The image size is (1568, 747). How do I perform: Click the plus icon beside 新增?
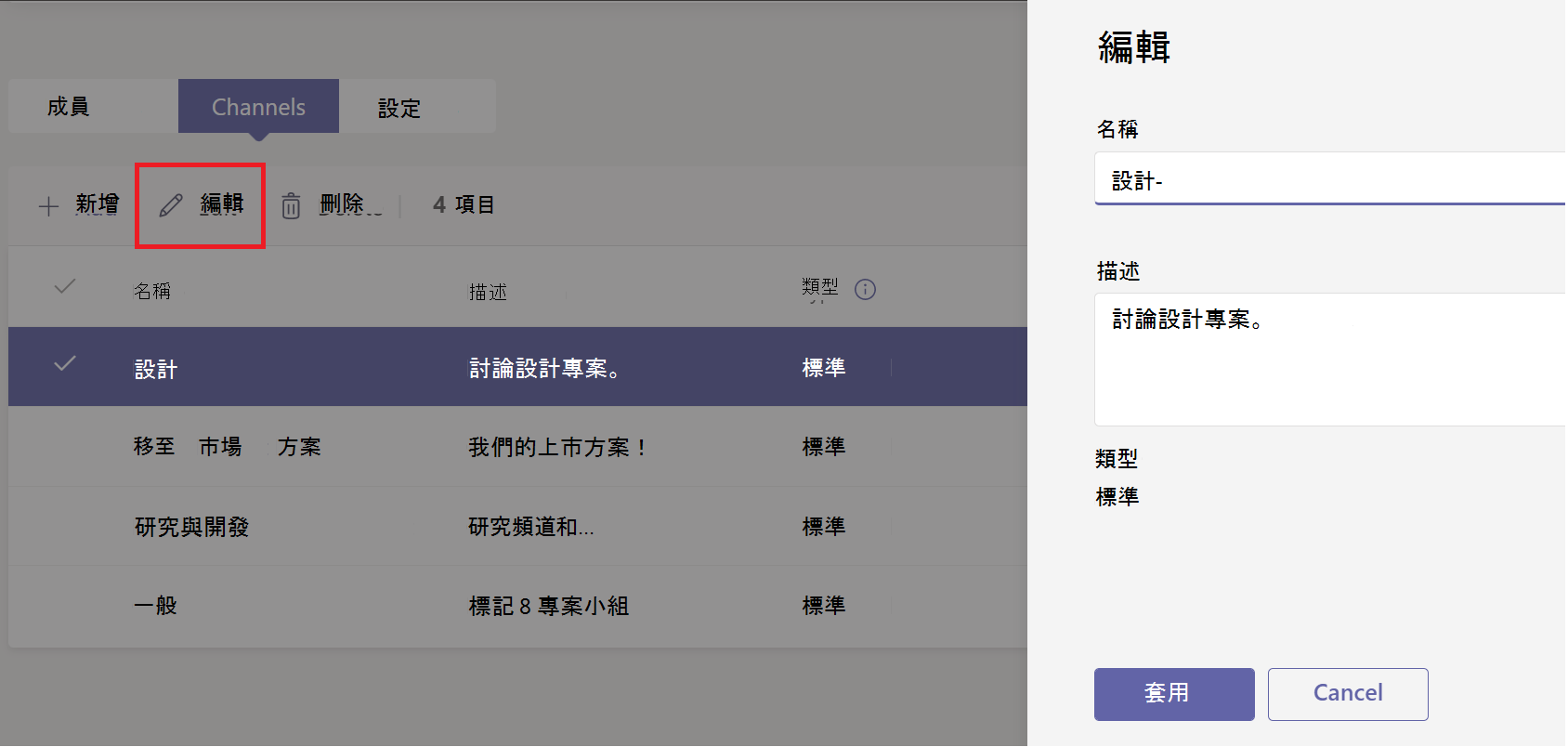(x=48, y=206)
